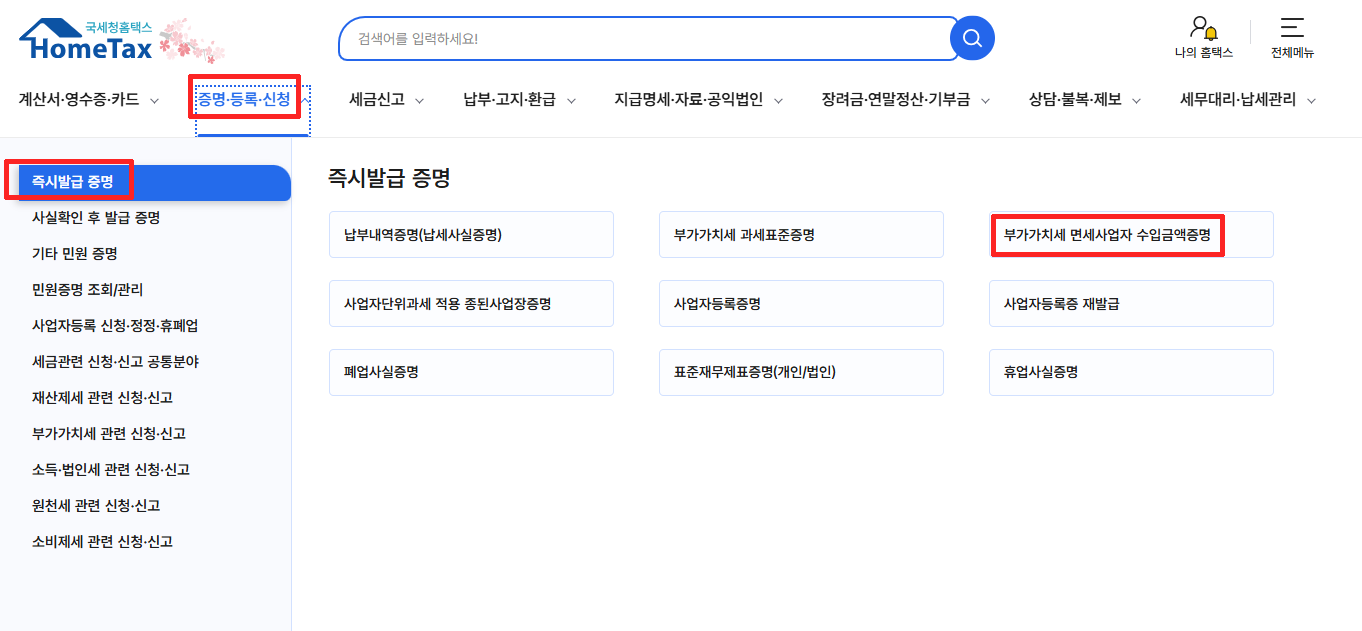Click the blue search magnifier button
1362x631 pixels.
point(971,39)
